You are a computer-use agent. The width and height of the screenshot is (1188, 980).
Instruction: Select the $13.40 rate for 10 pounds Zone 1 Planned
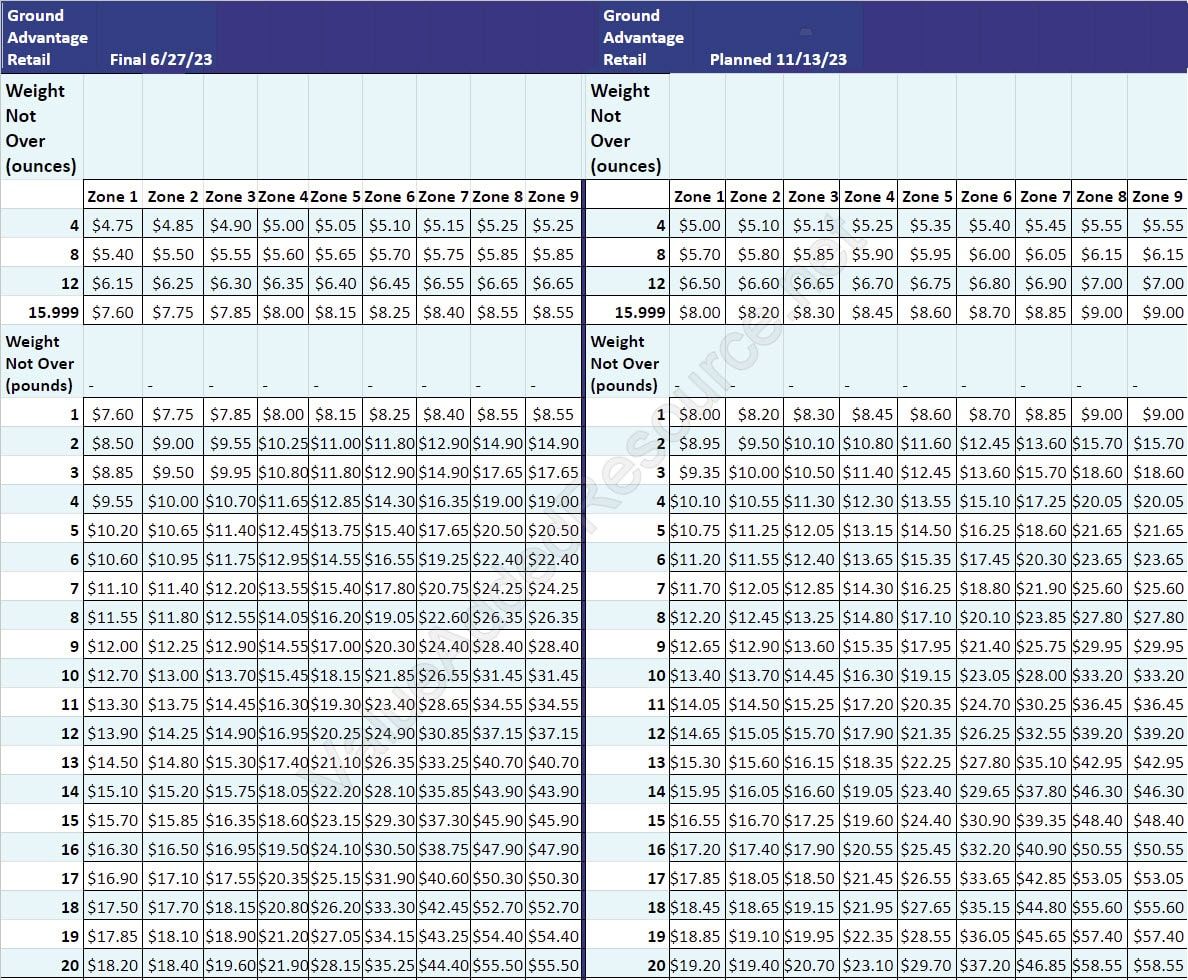tap(699, 675)
